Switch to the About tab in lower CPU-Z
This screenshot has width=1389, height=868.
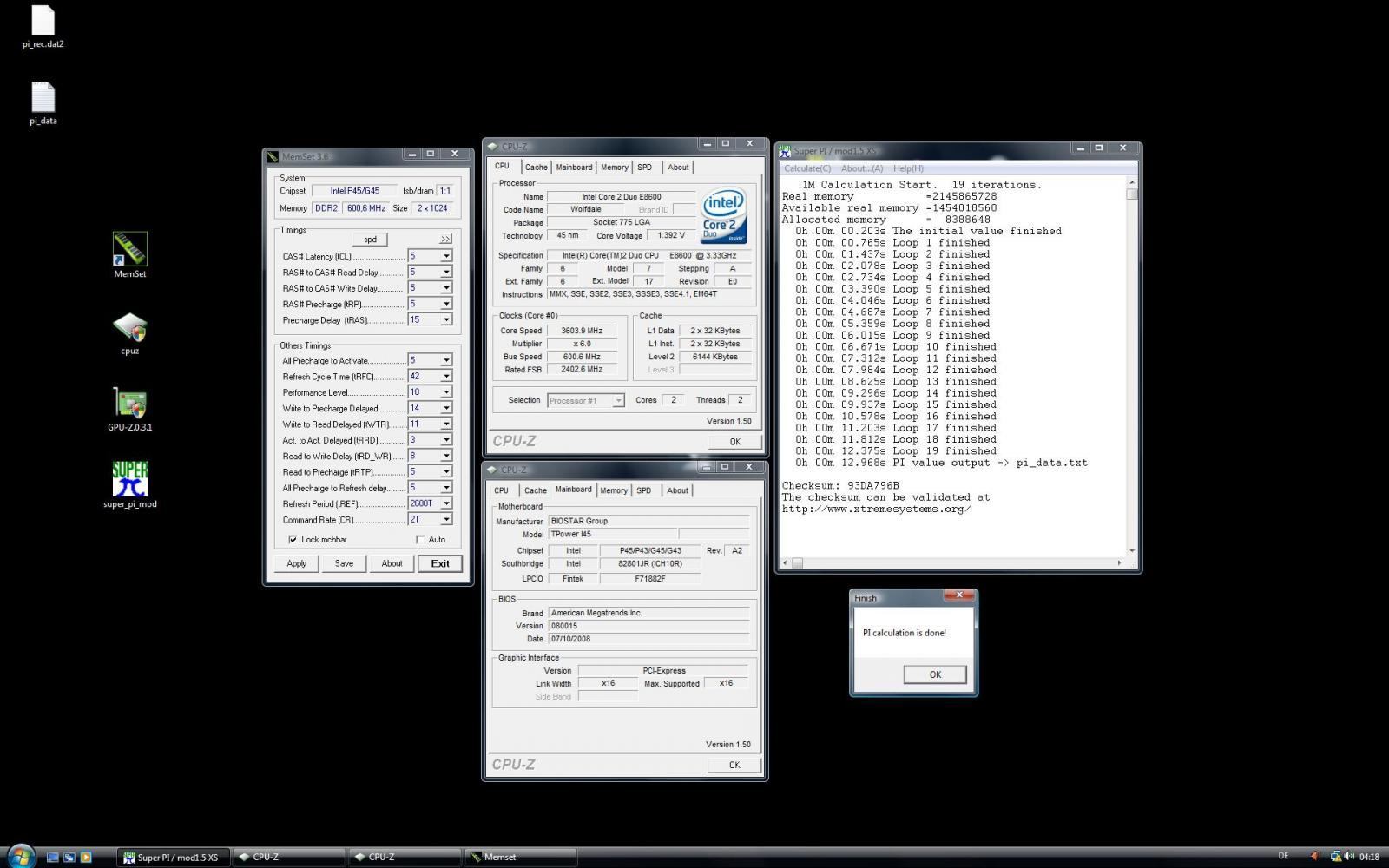point(677,490)
